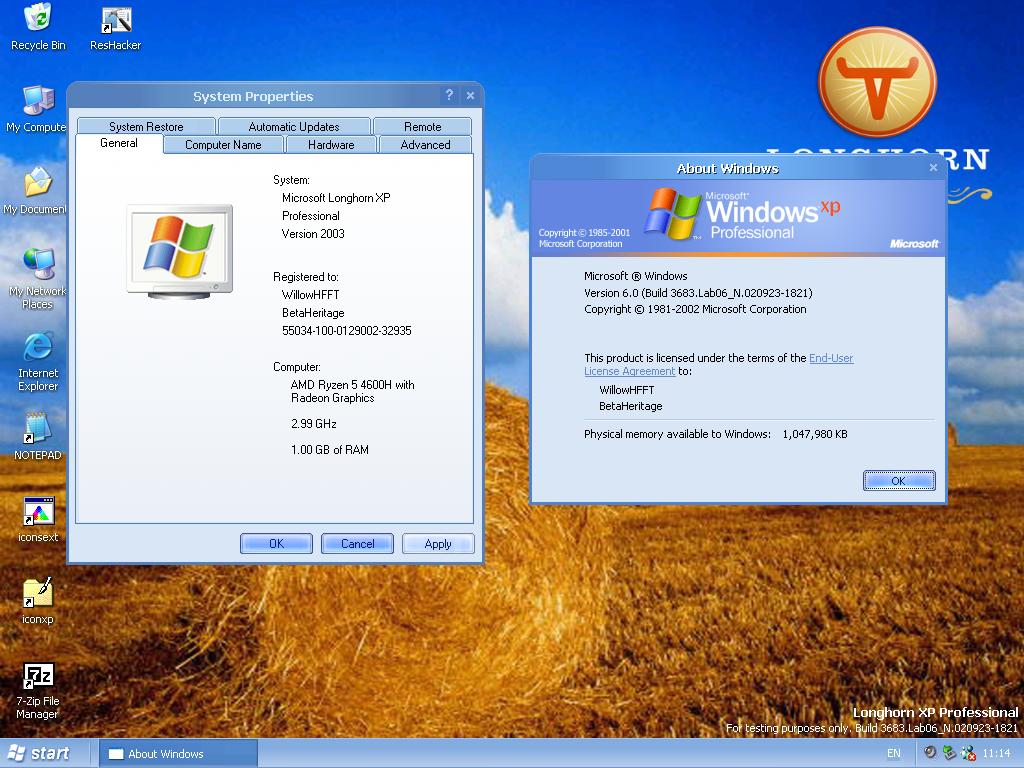Click the network tray icon with red X
Image resolution: width=1024 pixels, height=768 pixels.
pyautogui.click(x=968, y=753)
